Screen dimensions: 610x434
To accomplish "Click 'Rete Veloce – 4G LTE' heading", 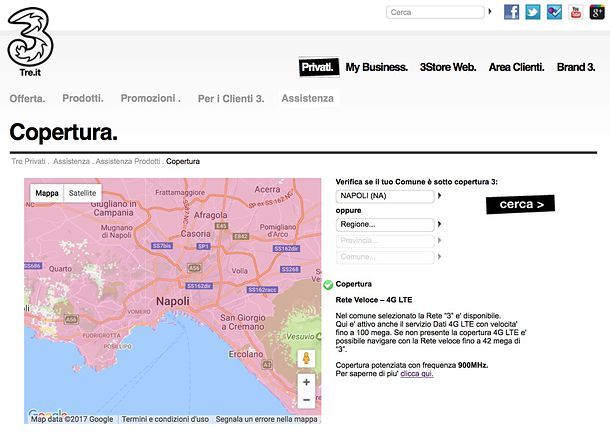I will (374, 300).
